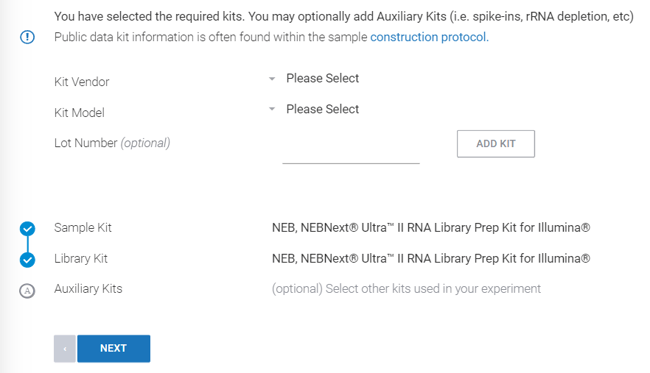The height and width of the screenshot is (373, 650).
Task: Click the optional auxiliary kits placeholder text
Action: tap(406, 289)
